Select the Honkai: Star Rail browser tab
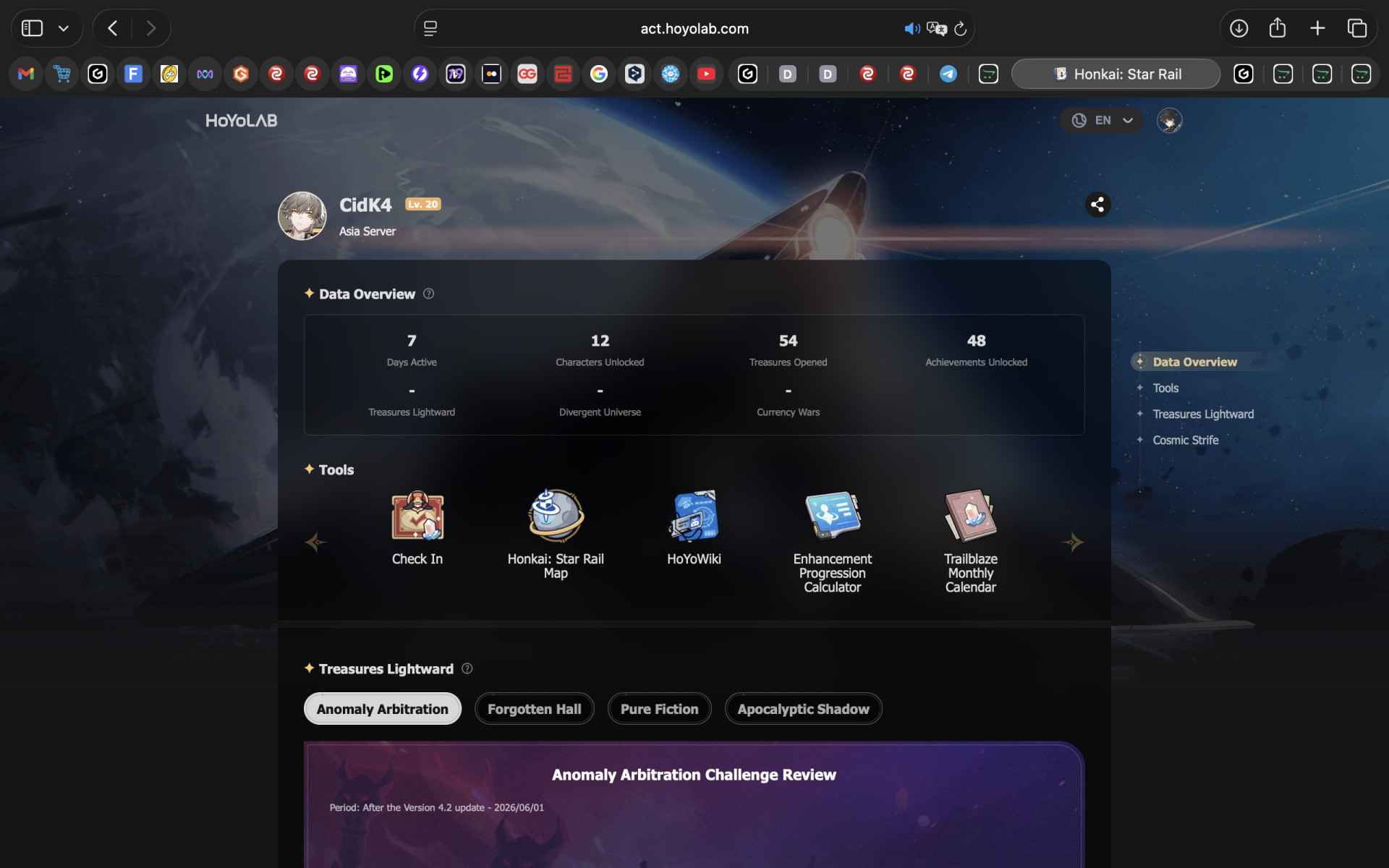Viewport: 1389px width, 868px height. pos(1116,74)
